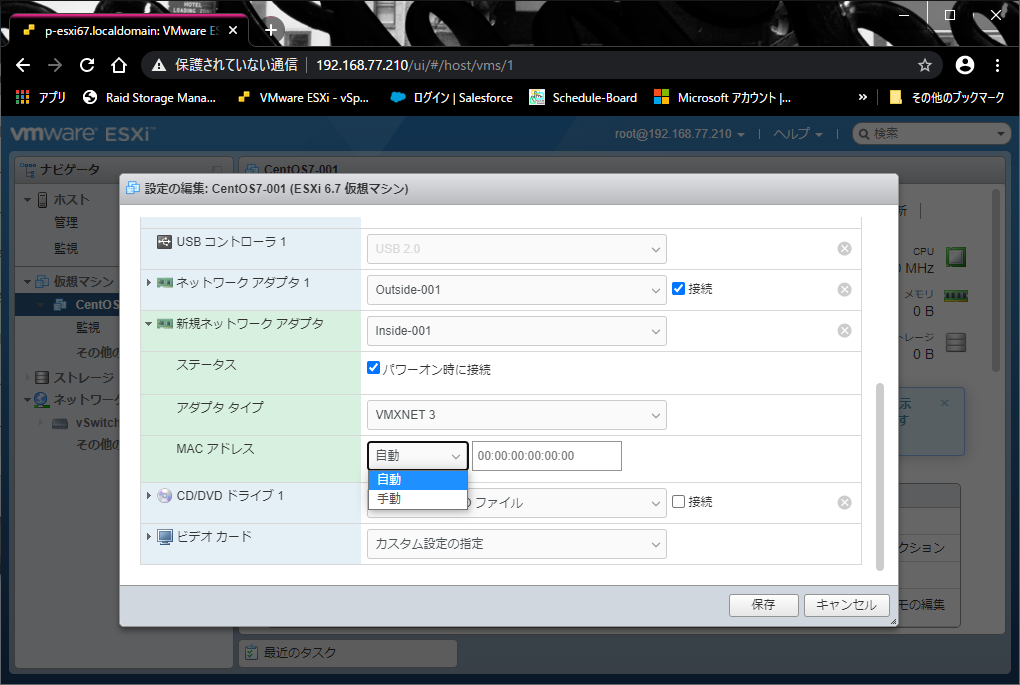
Task: Open the CD/DVD drive type dropdown
Action: [x=567, y=503]
